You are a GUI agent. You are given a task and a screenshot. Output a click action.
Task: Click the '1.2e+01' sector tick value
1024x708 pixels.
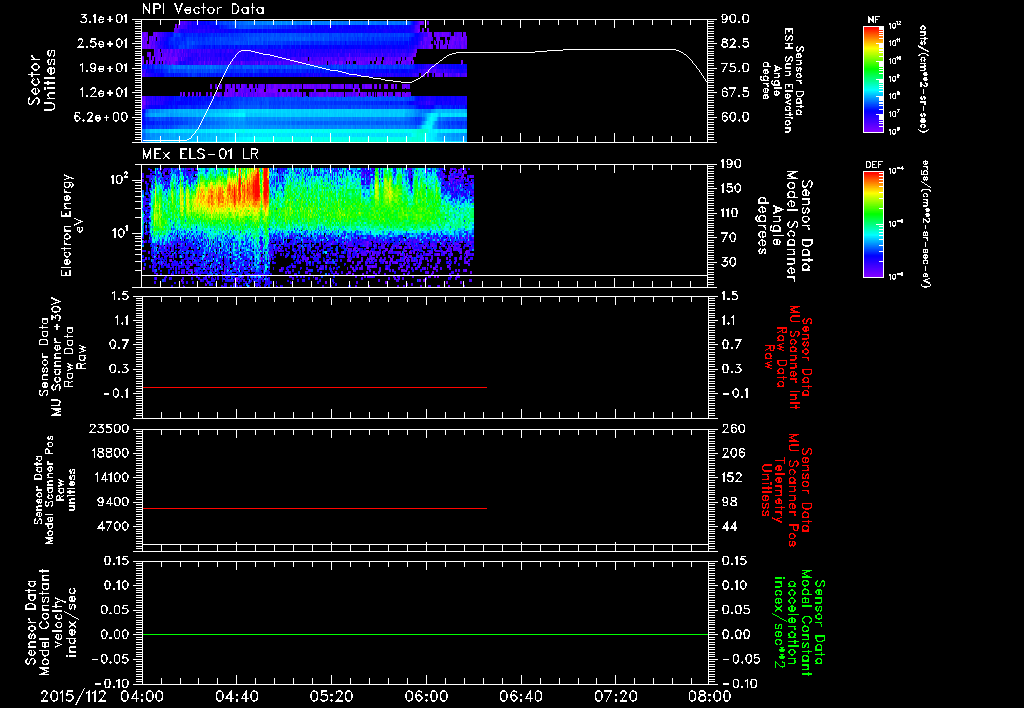pyautogui.click(x=104, y=92)
